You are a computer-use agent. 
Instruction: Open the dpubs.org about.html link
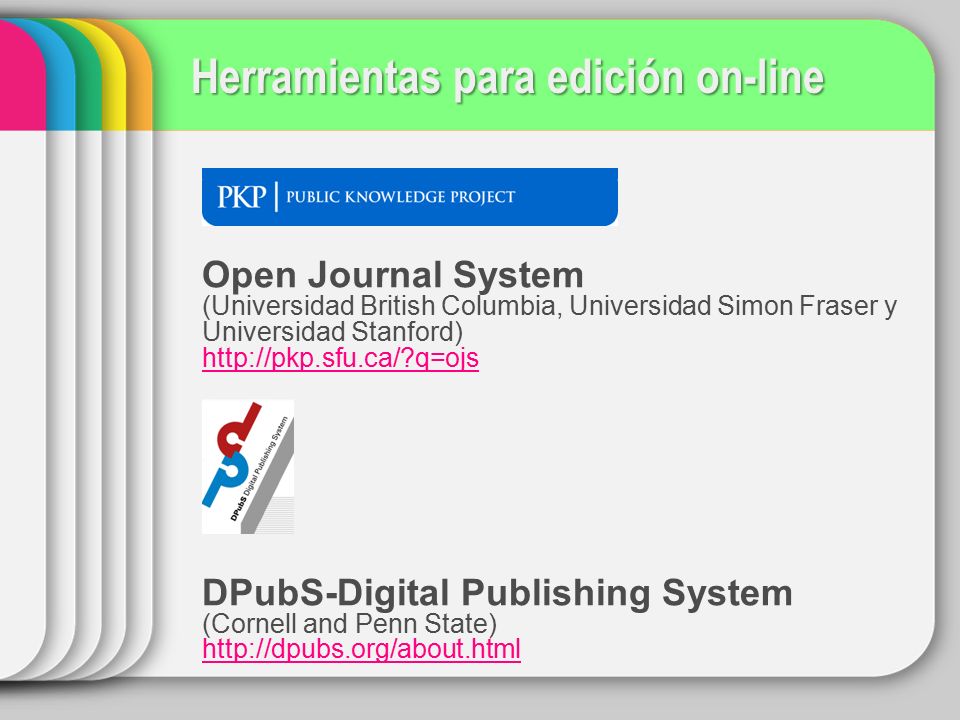pos(361,649)
